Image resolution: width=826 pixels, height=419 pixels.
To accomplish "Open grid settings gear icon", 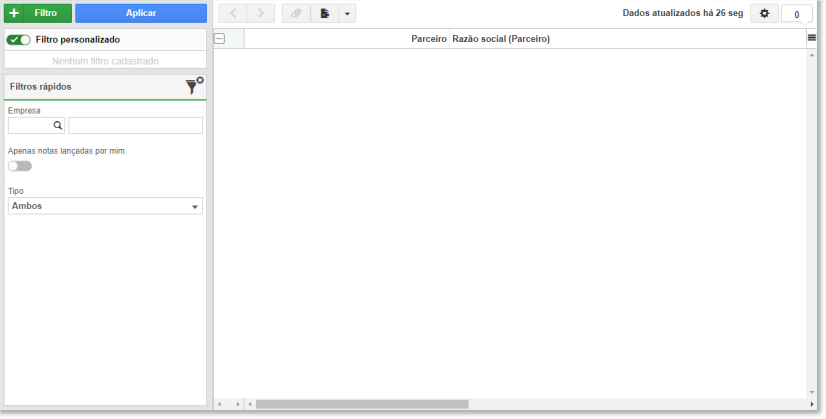I will (x=764, y=13).
